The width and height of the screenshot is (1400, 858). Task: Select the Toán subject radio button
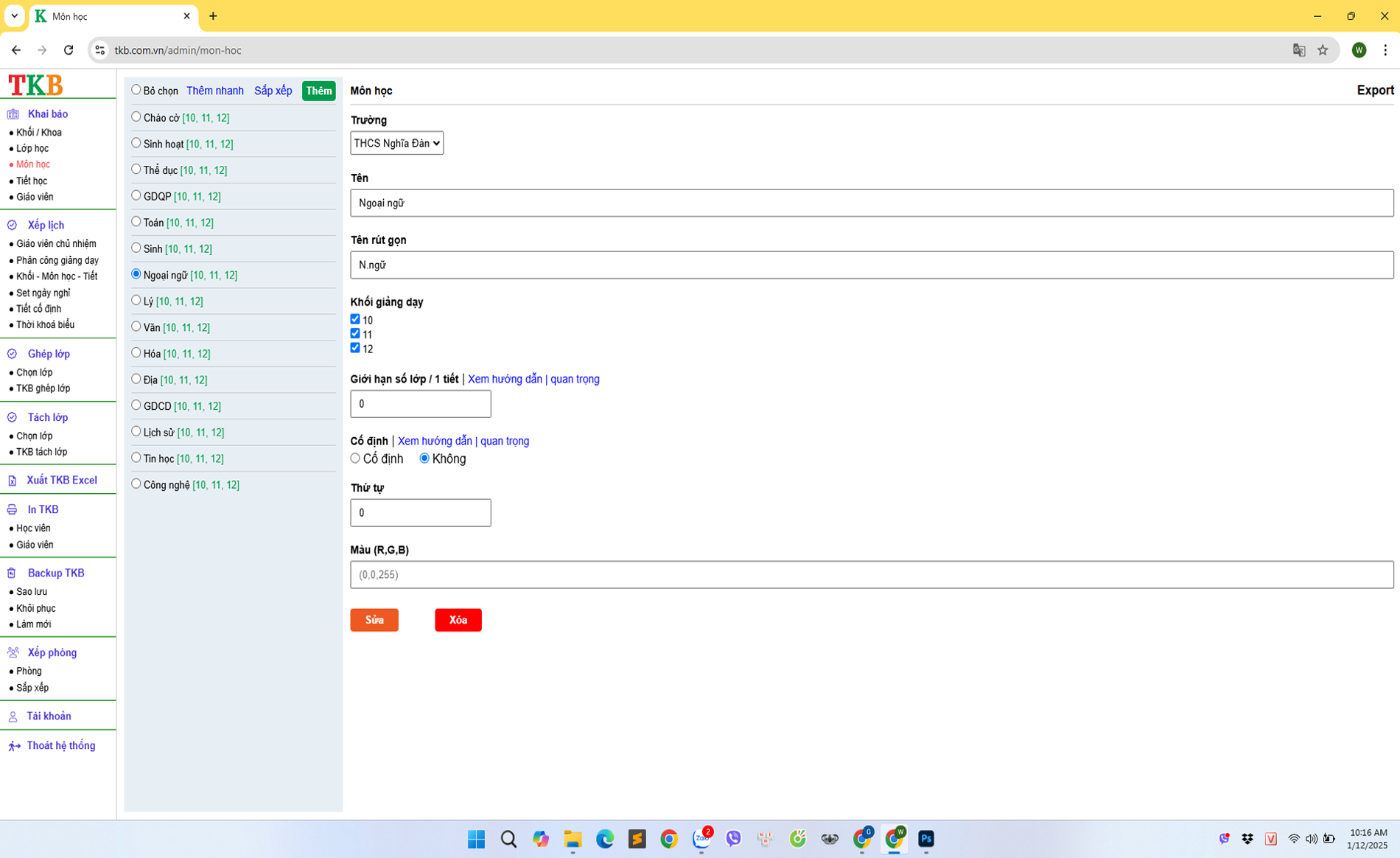click(x=136, y=222)
